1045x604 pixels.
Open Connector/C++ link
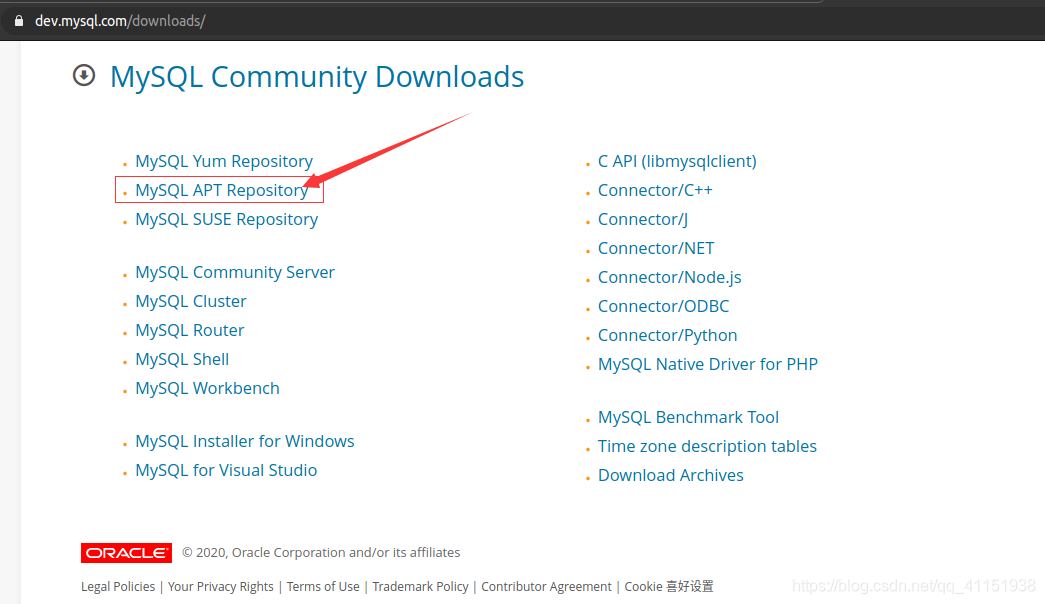pos(655,190)
